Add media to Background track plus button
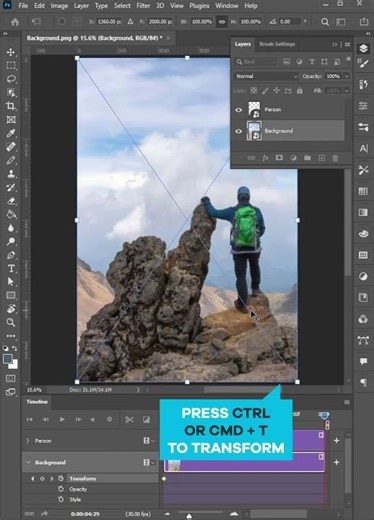This screenshot has width=374, height=520. [336, 462]
